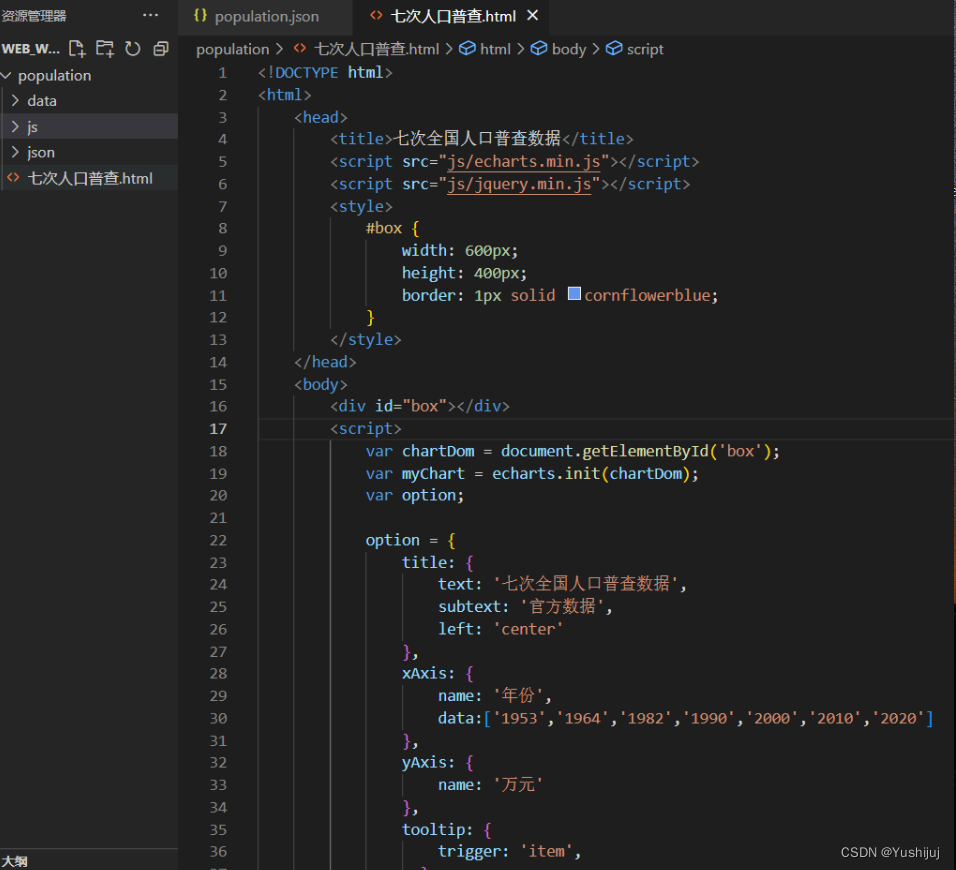Screen dimensions: 956x870
Task: Click the yAxis property name
Action: click(x=424, y=763)
